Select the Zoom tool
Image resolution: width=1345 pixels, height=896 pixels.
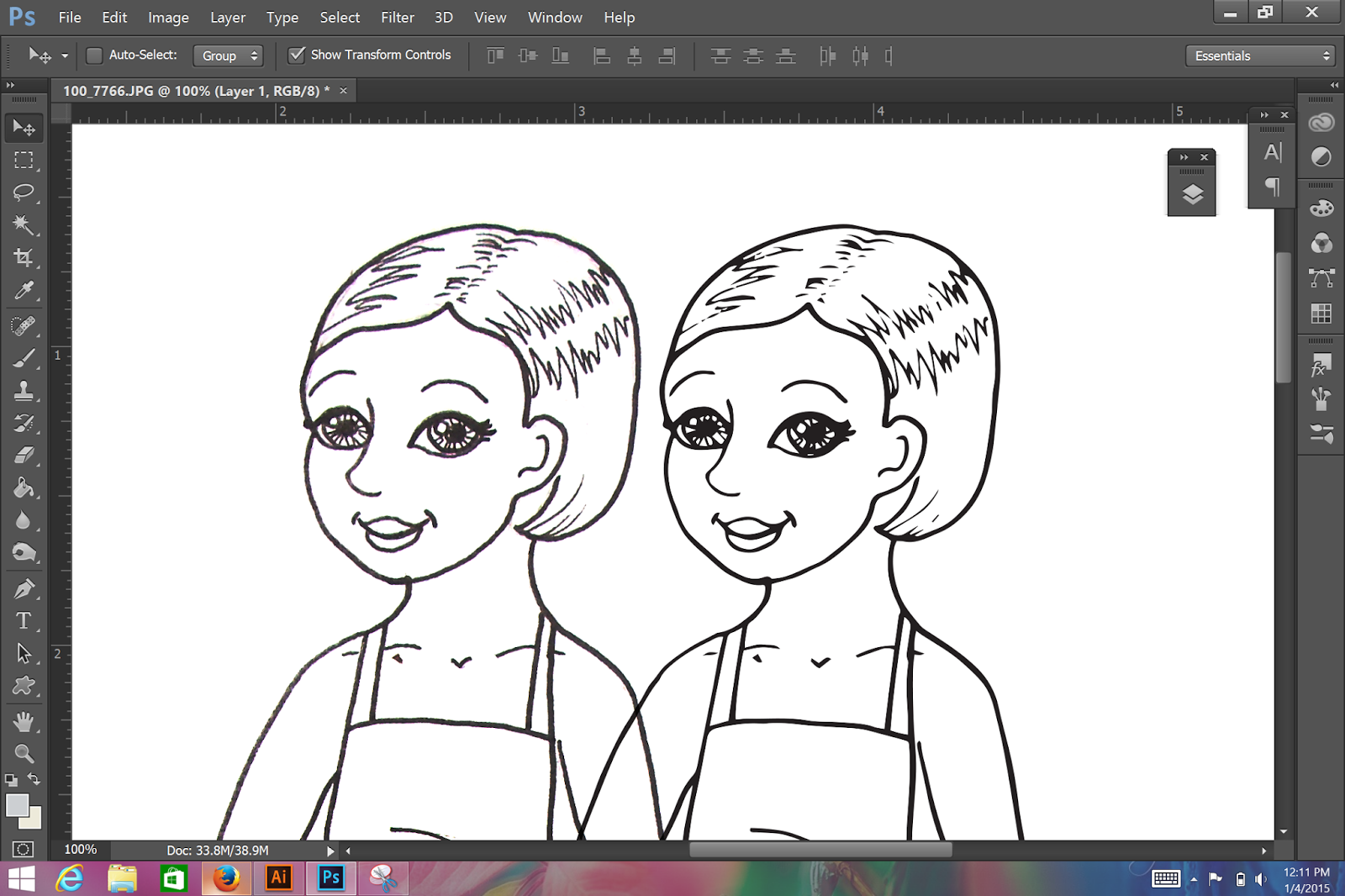(23, 753)
